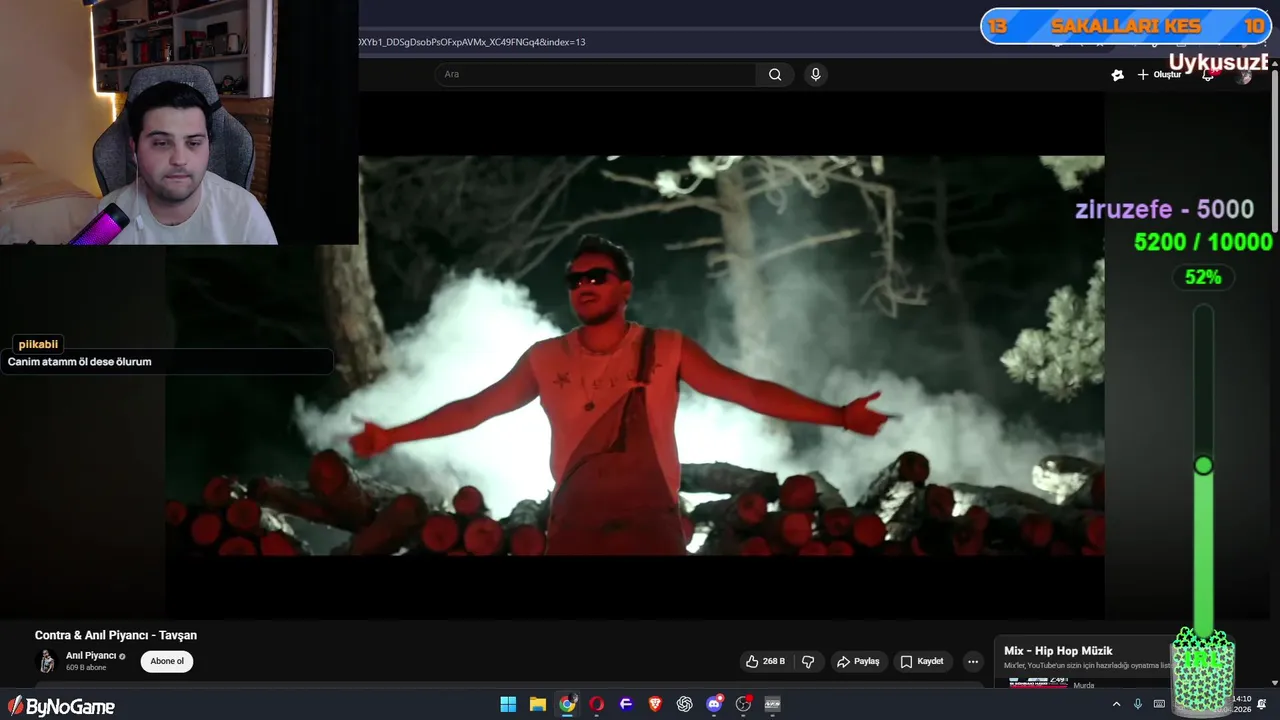
Task: Click the 609 B abone subscriber count
Action: pyautogui.click(x=87, y=668)
